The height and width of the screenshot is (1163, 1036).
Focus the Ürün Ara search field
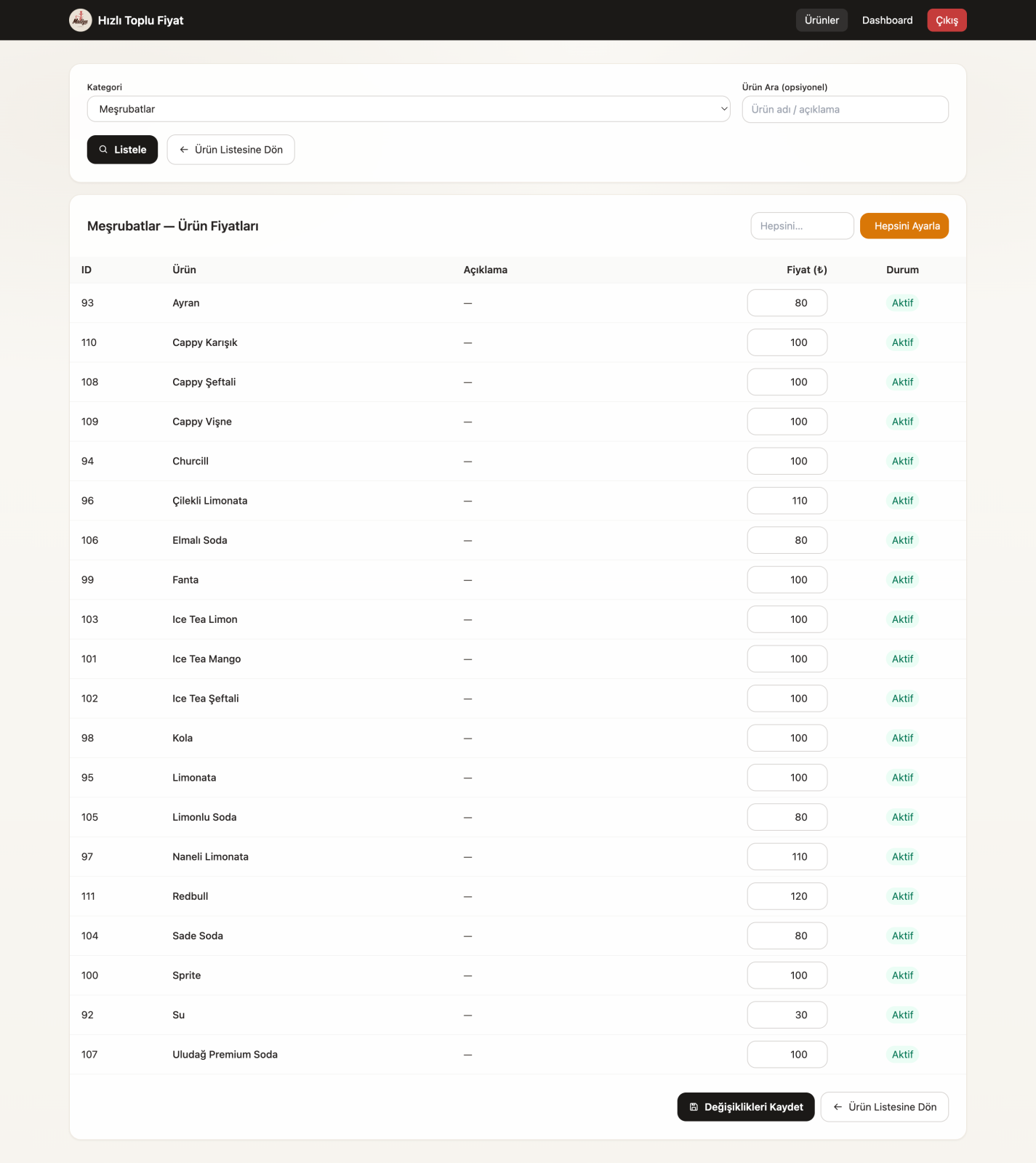[845, 110]
